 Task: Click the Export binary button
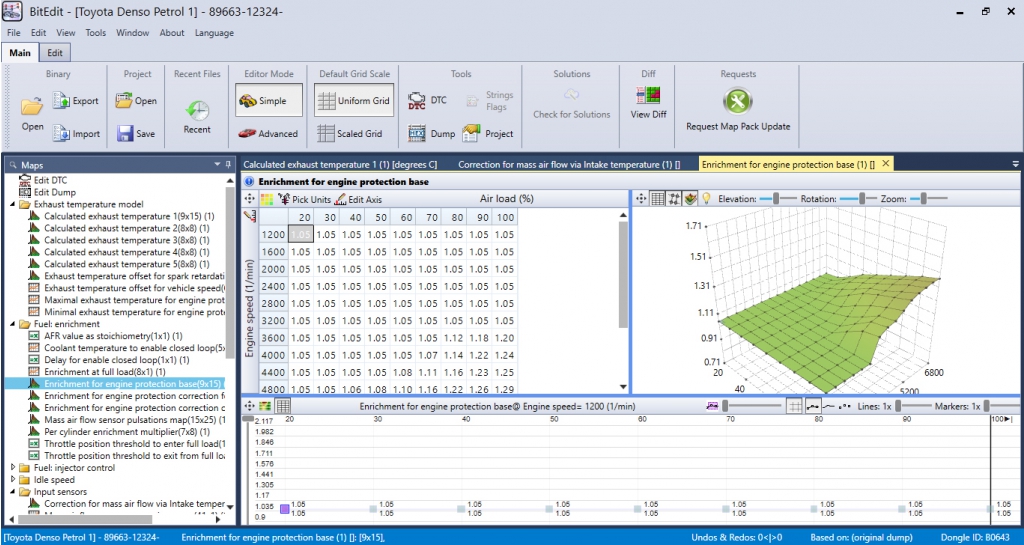[76, 101]
